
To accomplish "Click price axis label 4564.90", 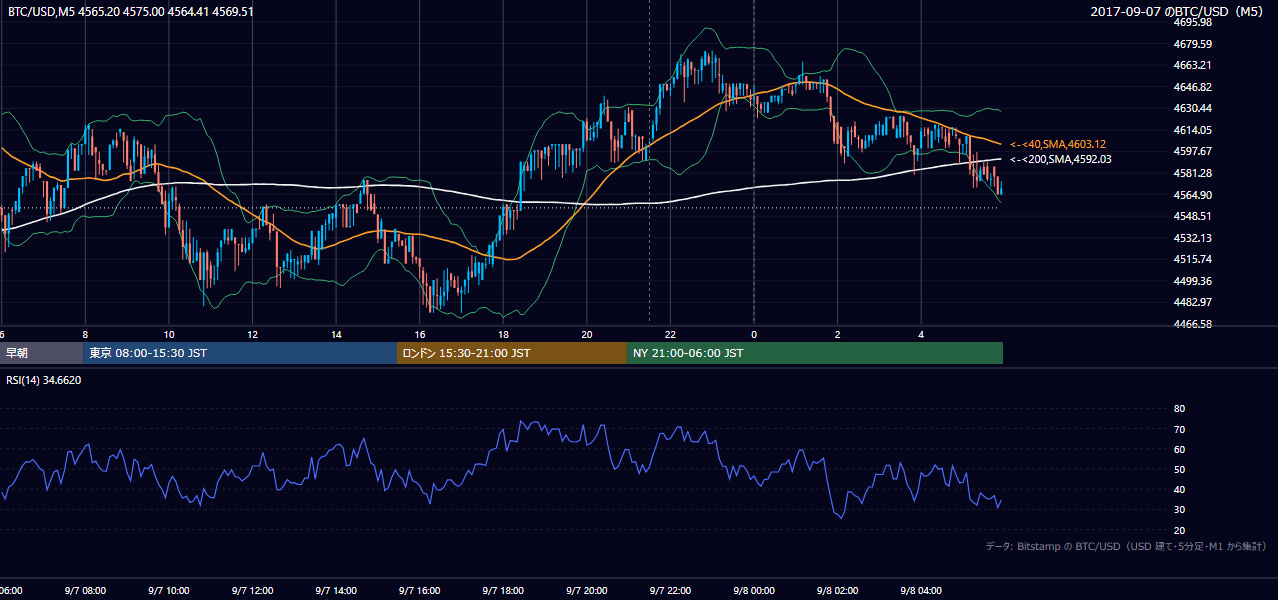I will (x=1192, y=195).
